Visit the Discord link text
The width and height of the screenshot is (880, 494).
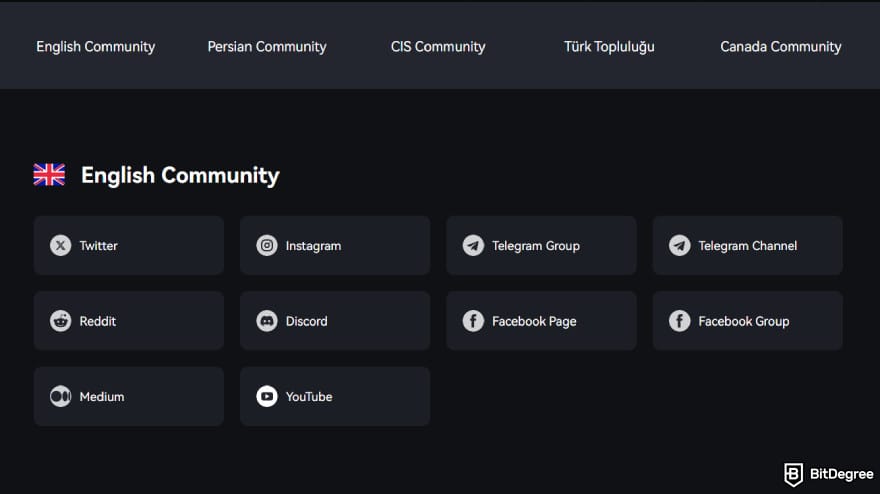306,321
